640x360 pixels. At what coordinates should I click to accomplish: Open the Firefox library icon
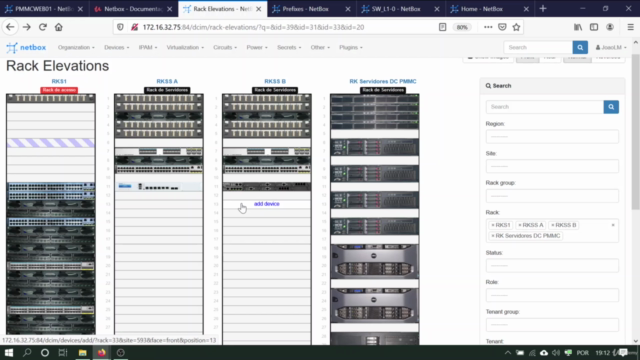[578, 27]
